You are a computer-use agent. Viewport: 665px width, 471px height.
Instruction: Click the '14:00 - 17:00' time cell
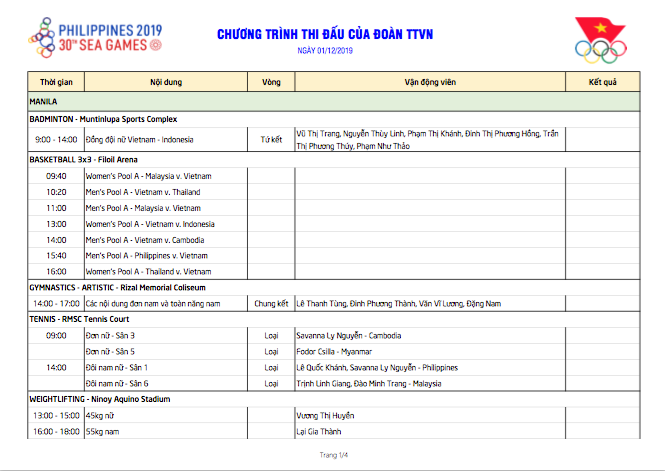tap(56, 304)
